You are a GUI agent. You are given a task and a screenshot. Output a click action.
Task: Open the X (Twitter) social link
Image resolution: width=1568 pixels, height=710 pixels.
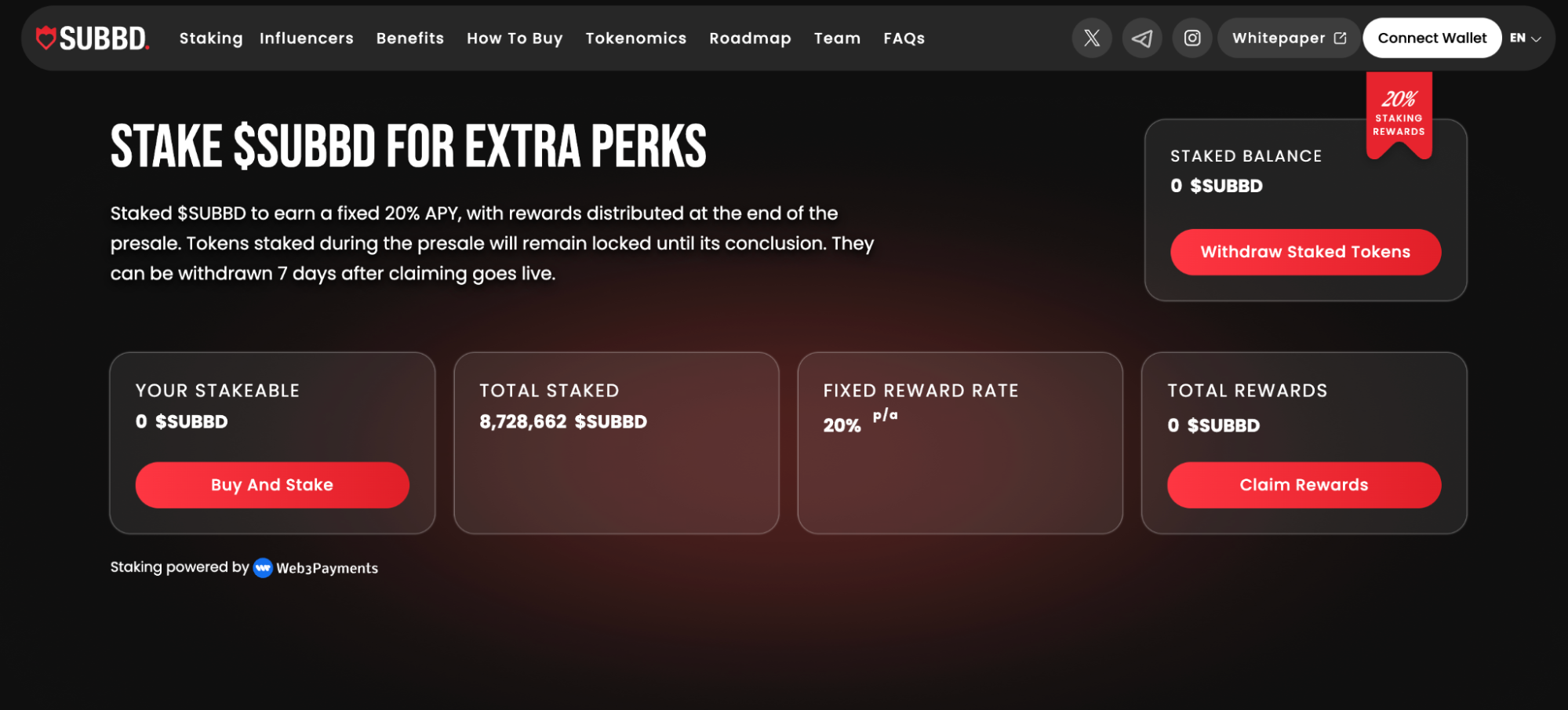coord(1092,38)
